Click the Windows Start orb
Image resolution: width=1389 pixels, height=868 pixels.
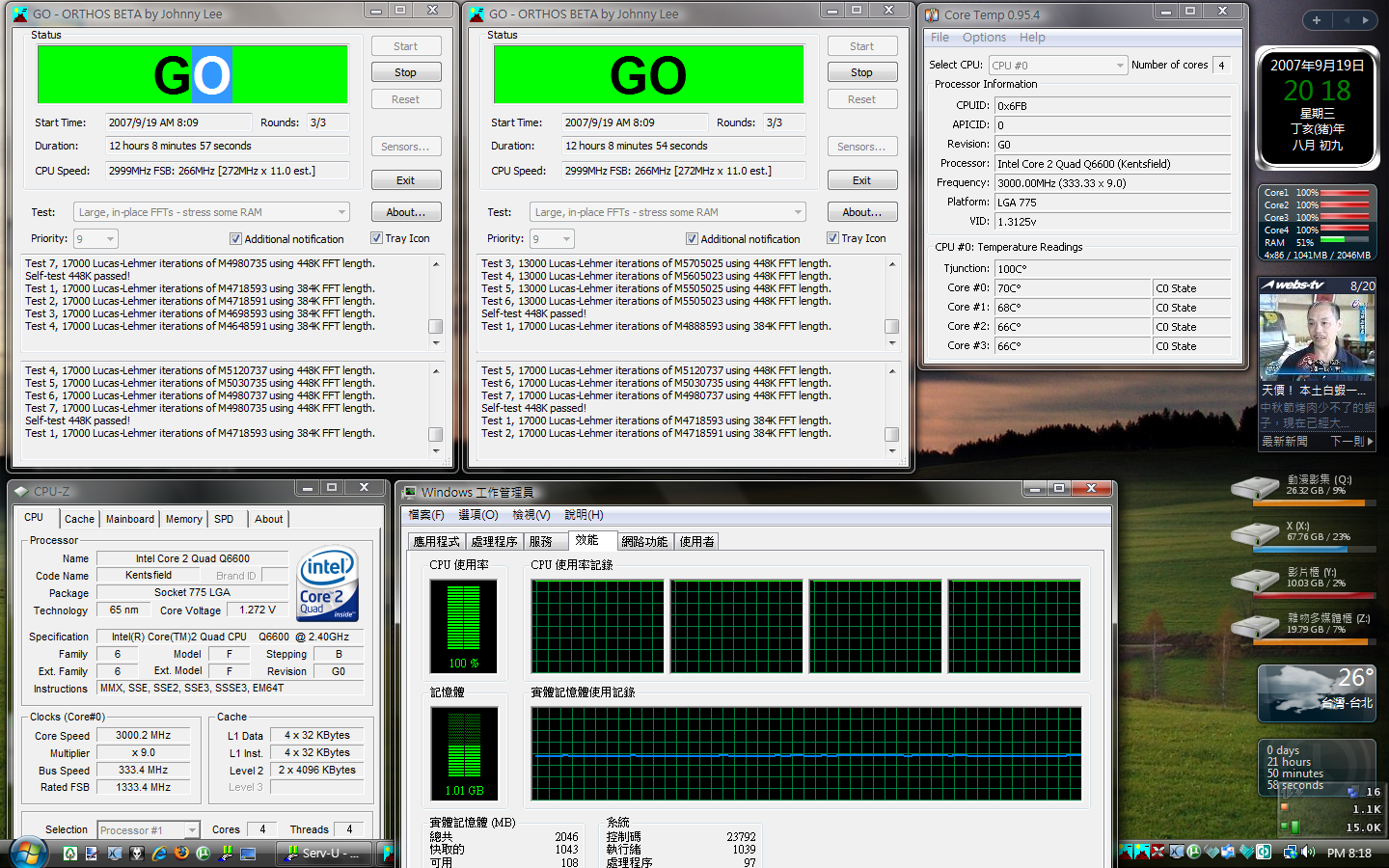(x=28, y=853)
